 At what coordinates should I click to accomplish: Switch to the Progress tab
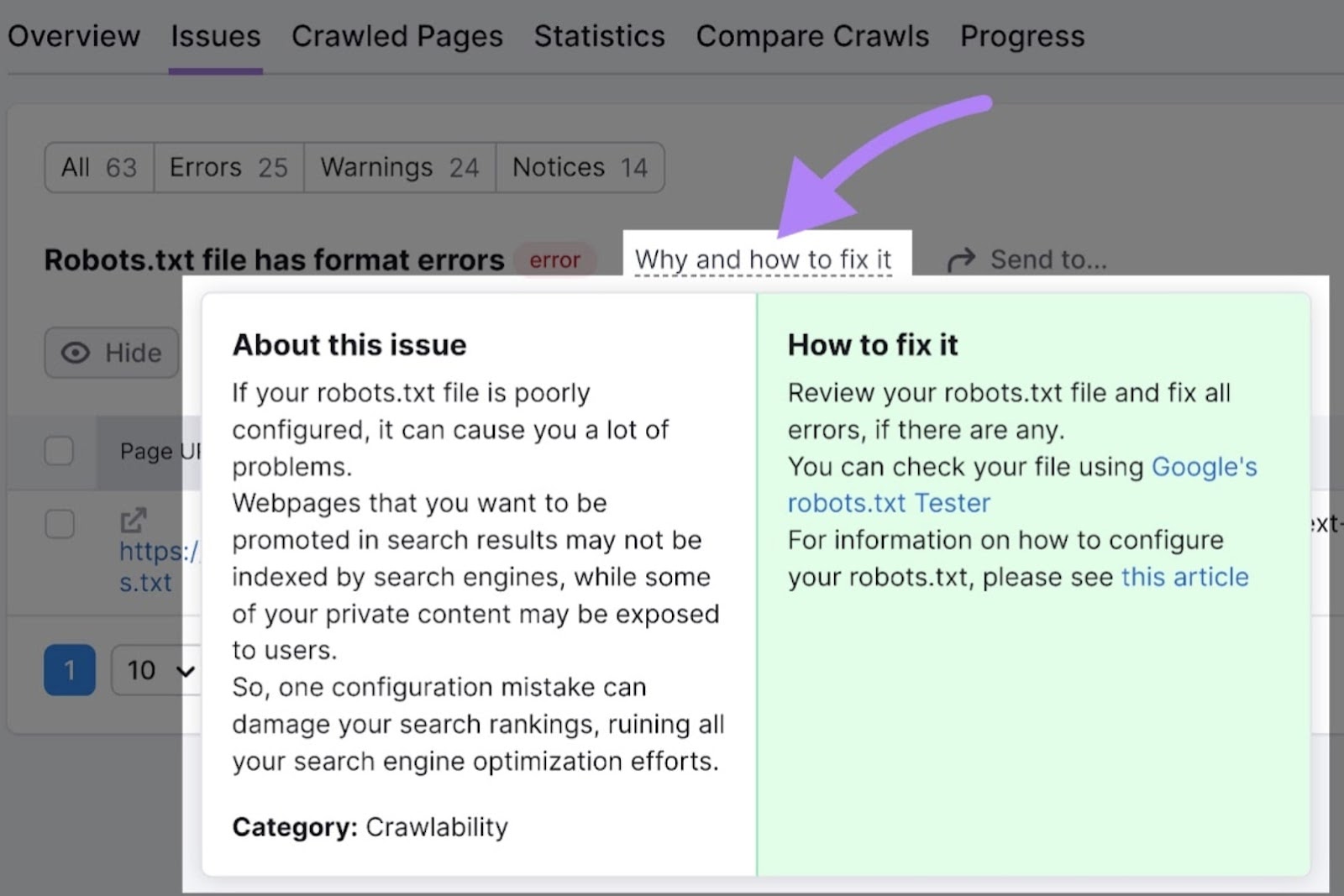[1021, 36]
